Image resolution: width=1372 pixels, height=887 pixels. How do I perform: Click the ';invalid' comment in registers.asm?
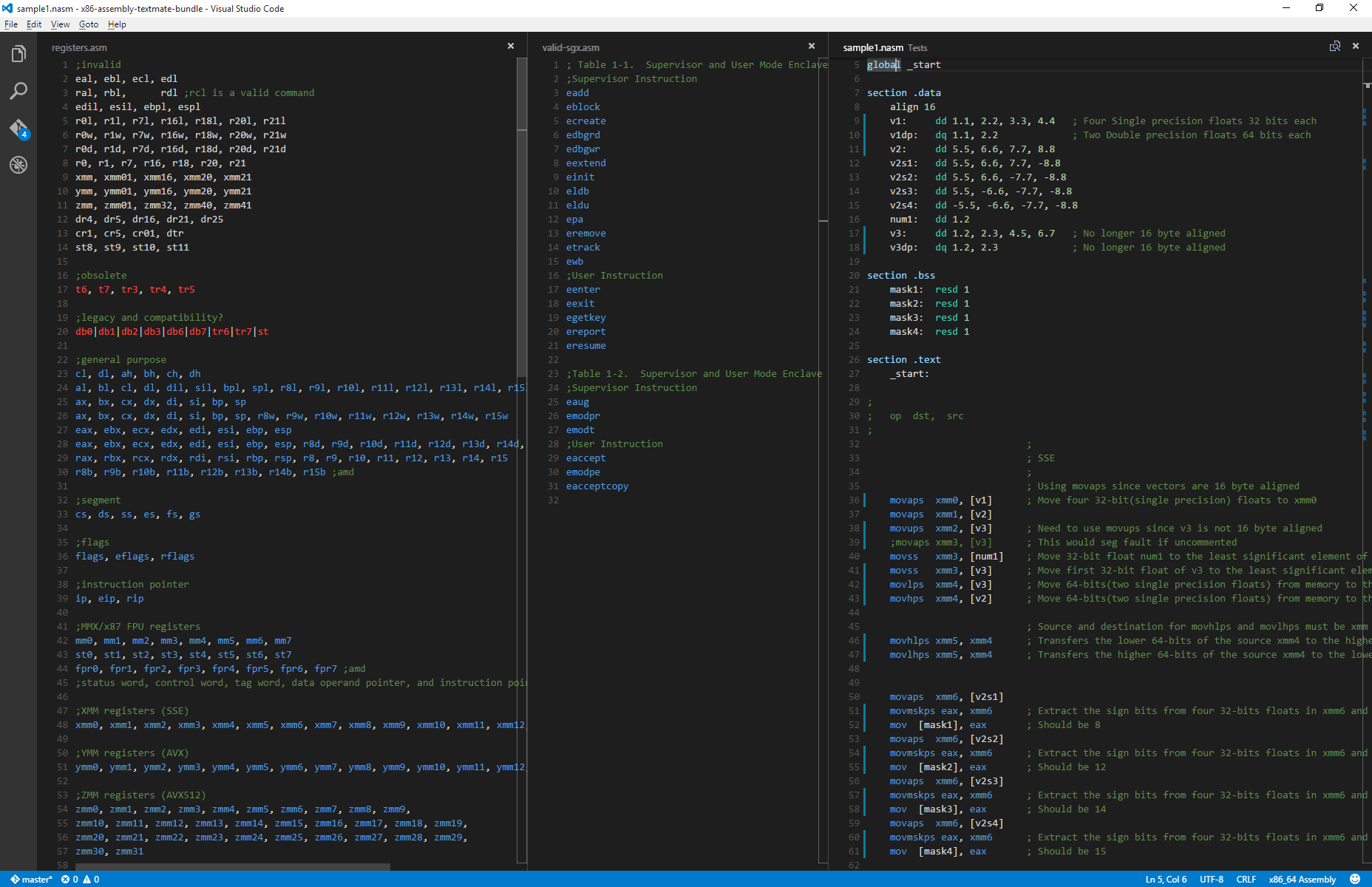(x=98, y=65)
